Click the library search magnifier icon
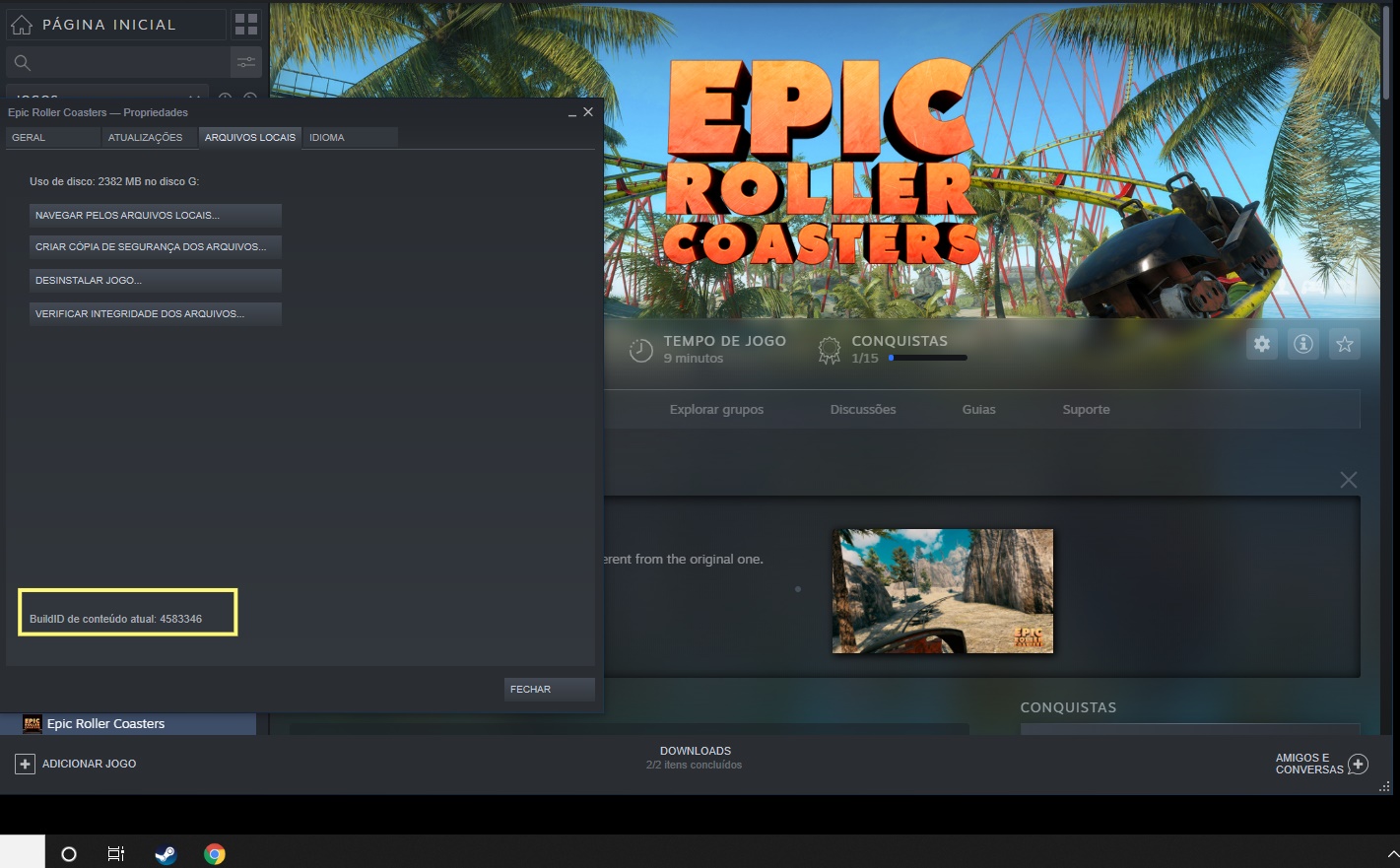1400x868 pixels. coord(23,63)
